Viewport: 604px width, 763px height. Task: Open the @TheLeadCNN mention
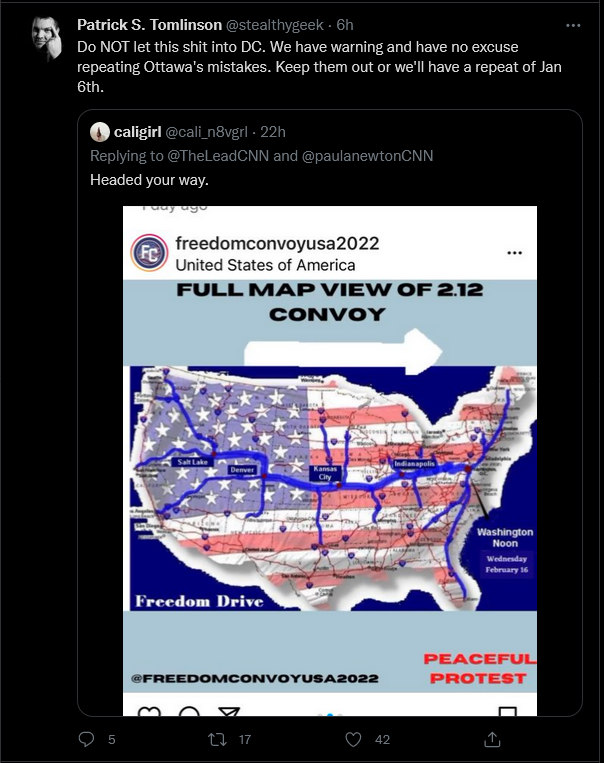click(x=218, y=156)
